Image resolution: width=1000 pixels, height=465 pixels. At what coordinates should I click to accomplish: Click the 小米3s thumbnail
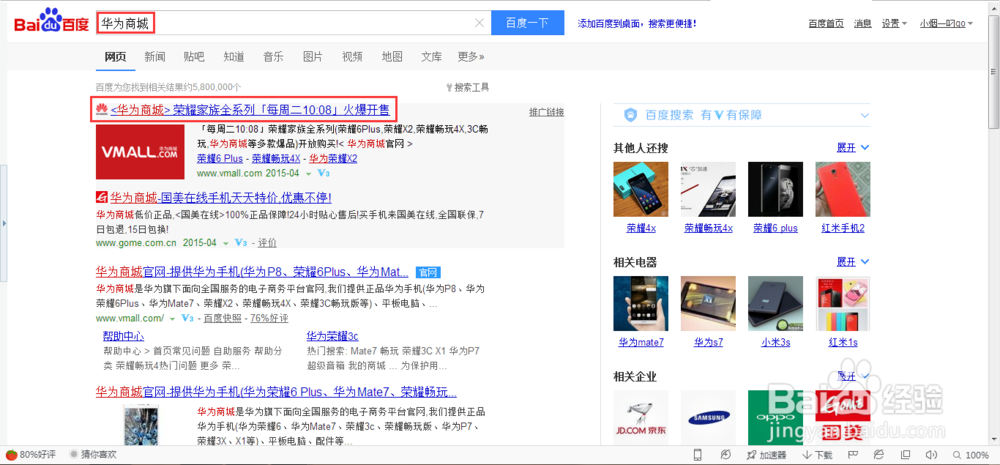(x=775, y=303)
